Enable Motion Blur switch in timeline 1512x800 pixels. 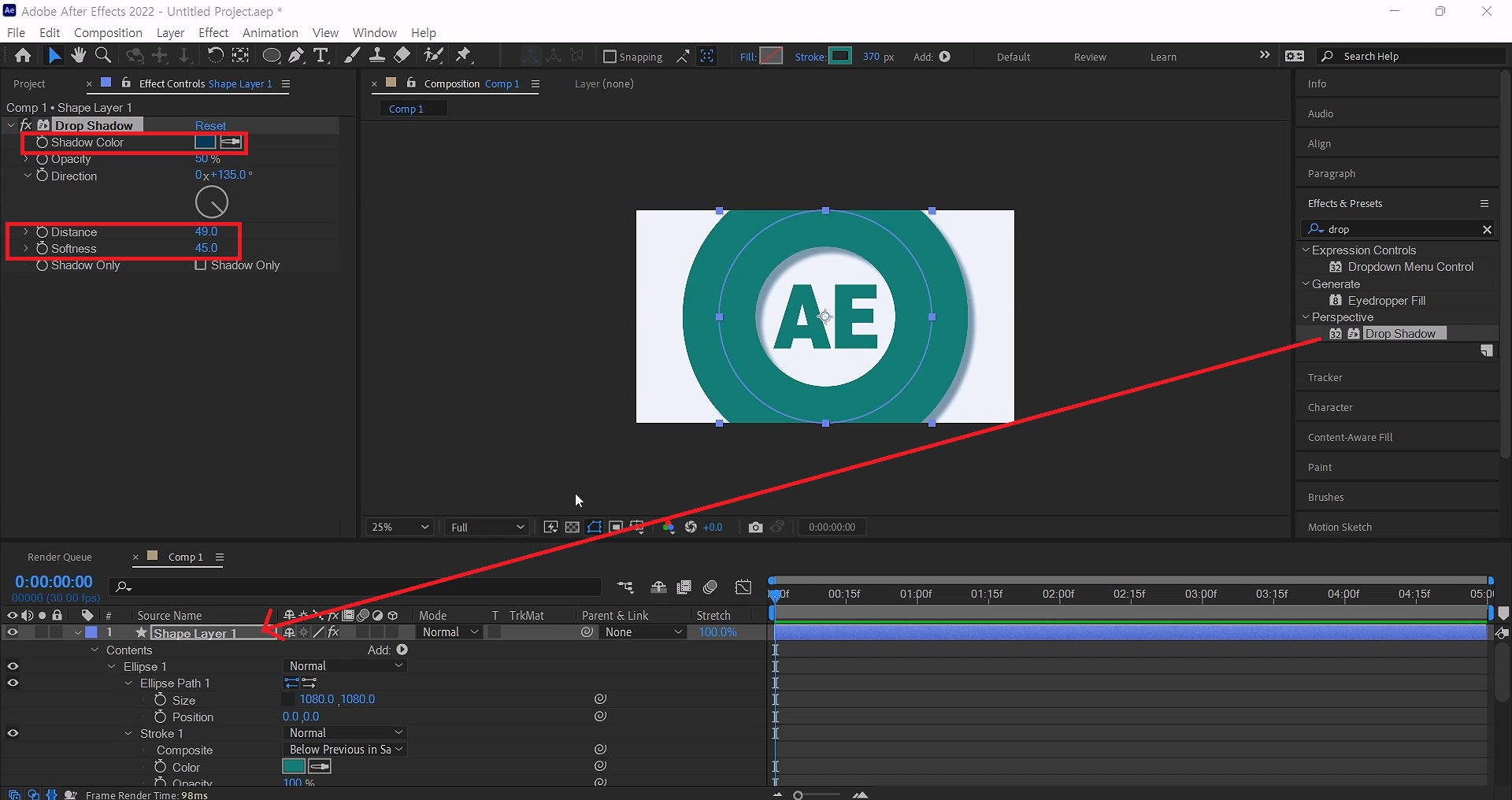710,587
